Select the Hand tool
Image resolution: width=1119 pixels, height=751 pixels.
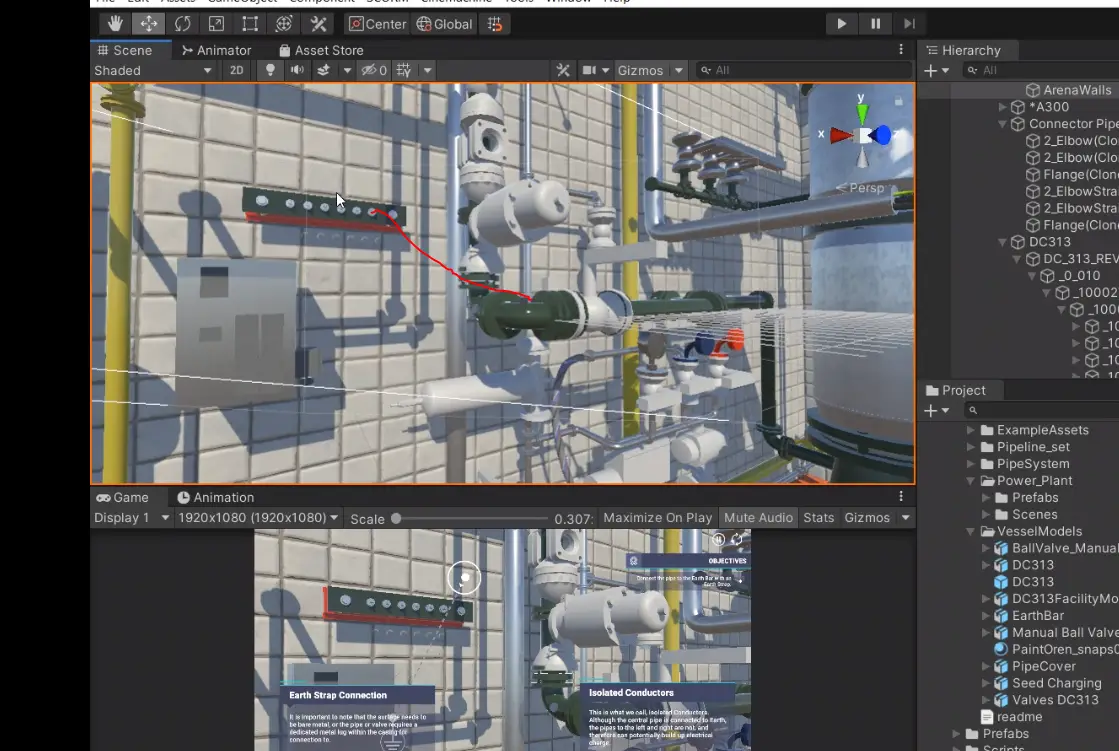pyautogui.click(x=116, y=24)
